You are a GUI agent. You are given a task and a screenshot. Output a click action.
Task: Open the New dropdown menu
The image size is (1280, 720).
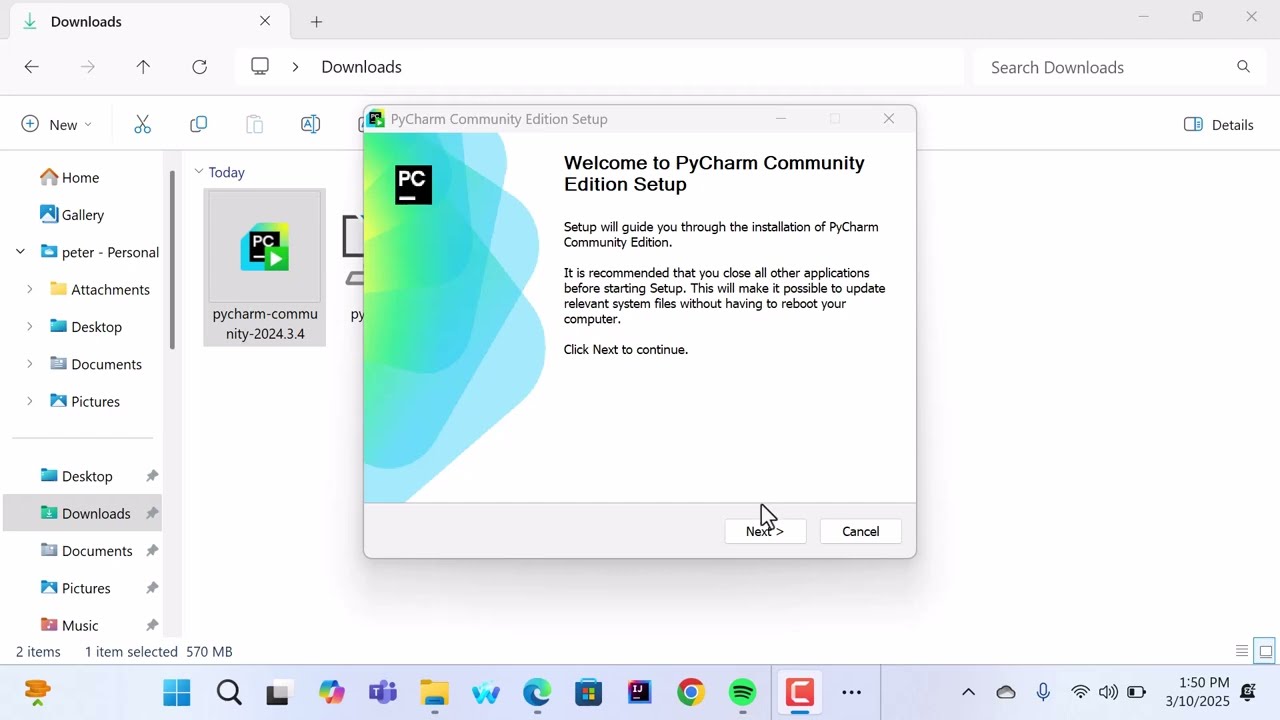(57, 124)
